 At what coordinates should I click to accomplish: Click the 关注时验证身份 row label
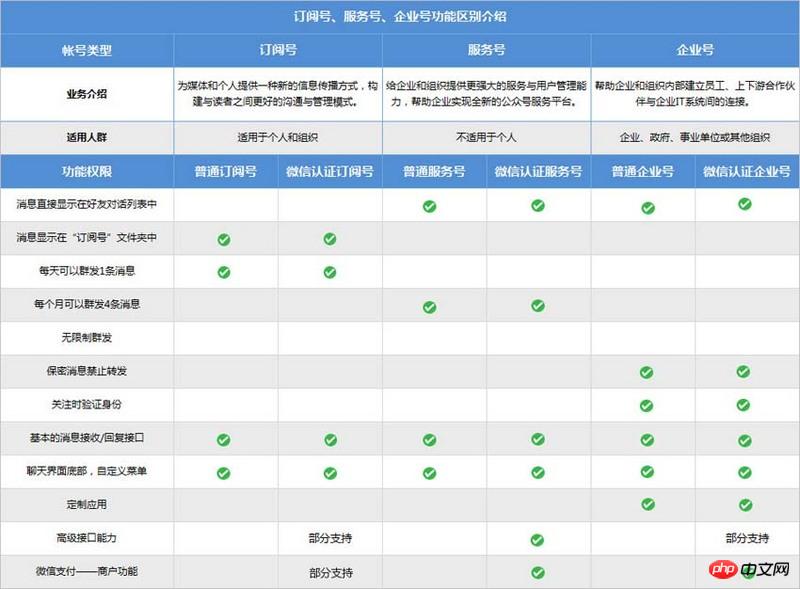click(87, 404)
